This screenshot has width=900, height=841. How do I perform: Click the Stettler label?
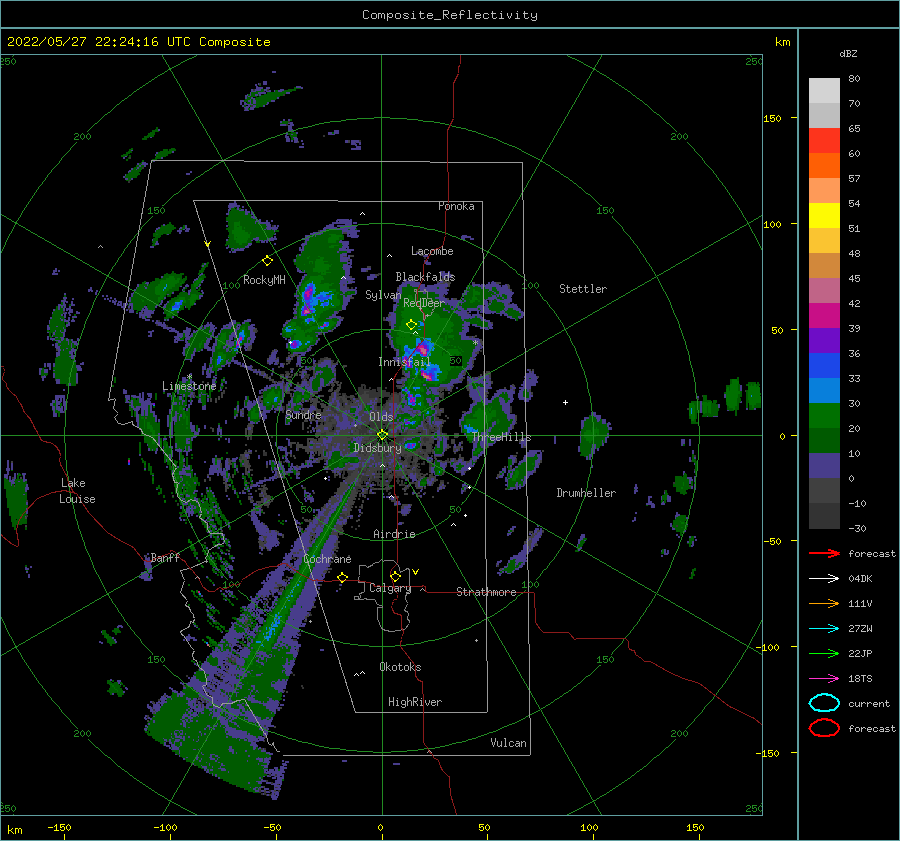pyautogui.click(x=583, y=289)
